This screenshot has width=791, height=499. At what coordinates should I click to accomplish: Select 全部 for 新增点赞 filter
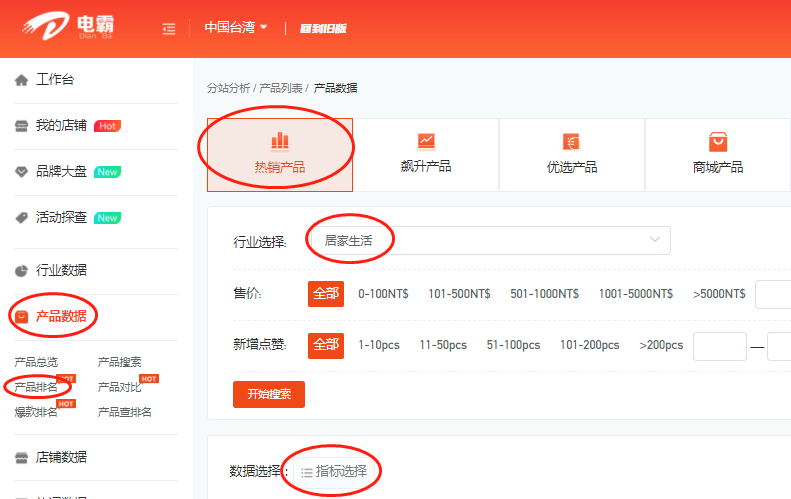[326, 345]
